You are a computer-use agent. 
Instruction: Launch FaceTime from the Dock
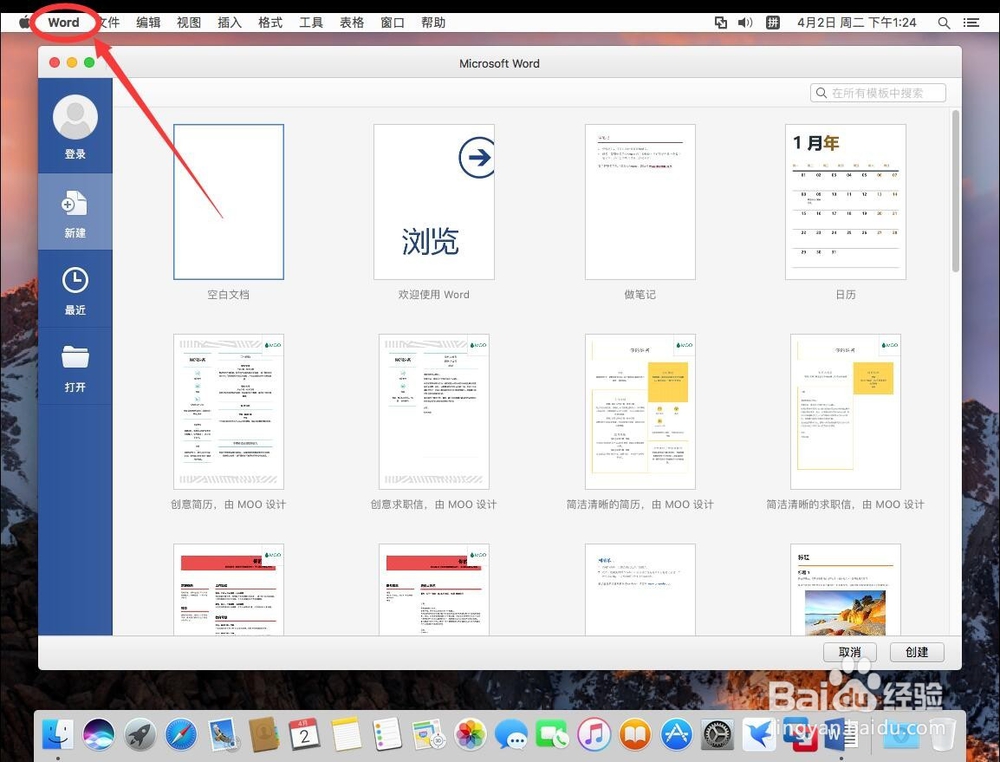[x=552, y=735]
